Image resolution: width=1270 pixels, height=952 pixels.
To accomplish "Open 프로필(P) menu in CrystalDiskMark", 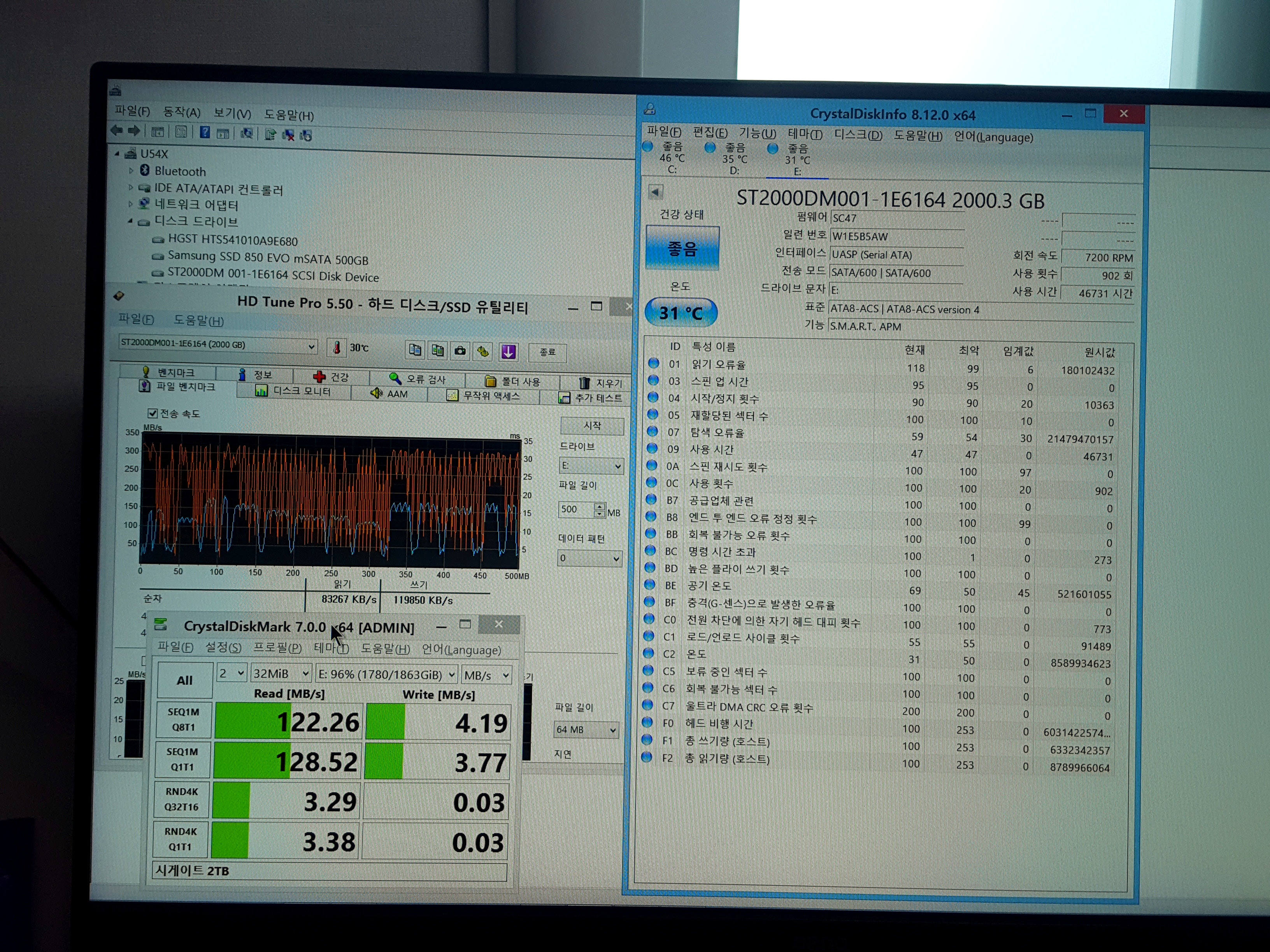I will pos(277,648).
